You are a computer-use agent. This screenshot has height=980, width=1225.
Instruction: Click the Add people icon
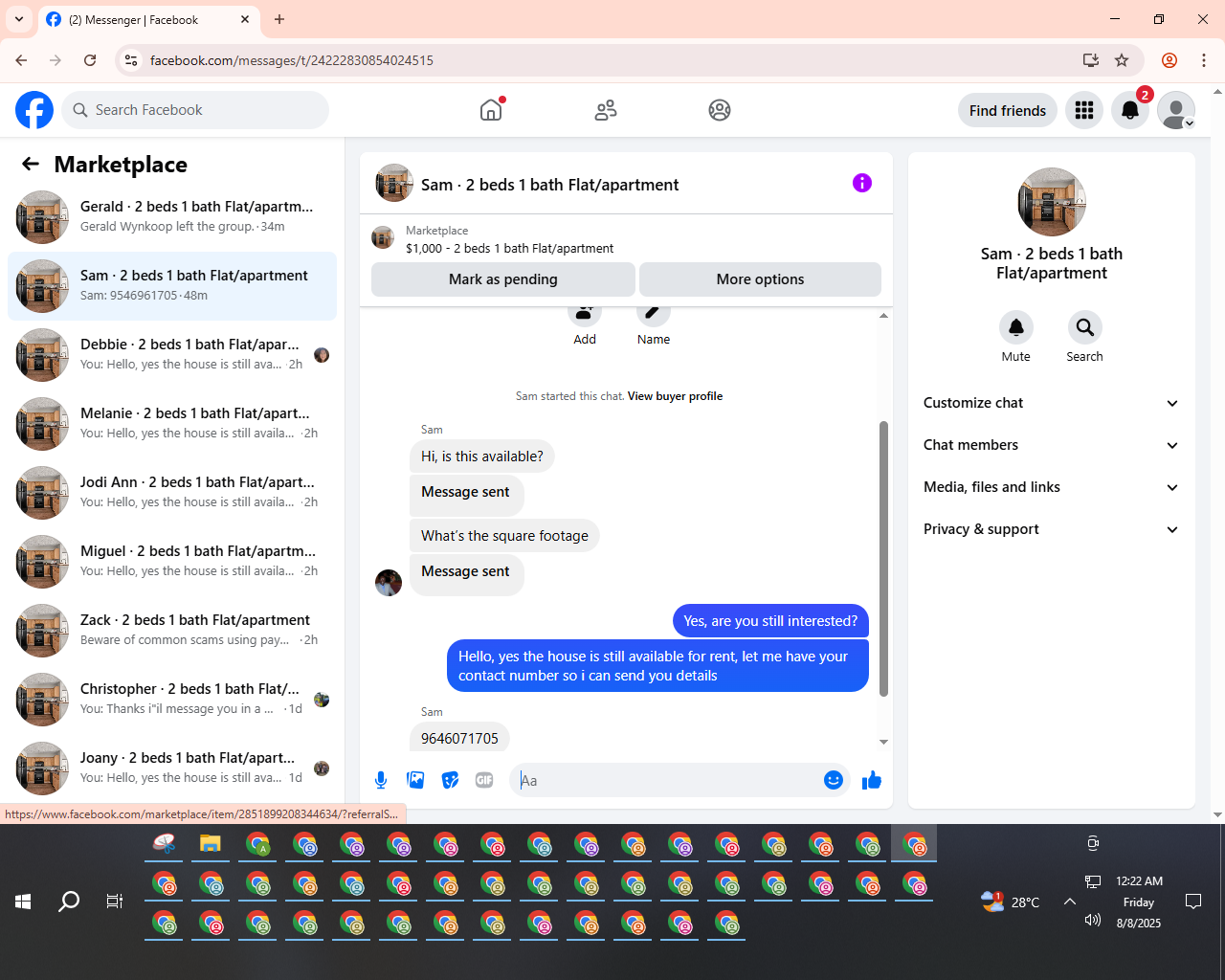pyautogui.click(x=585, y=314)
